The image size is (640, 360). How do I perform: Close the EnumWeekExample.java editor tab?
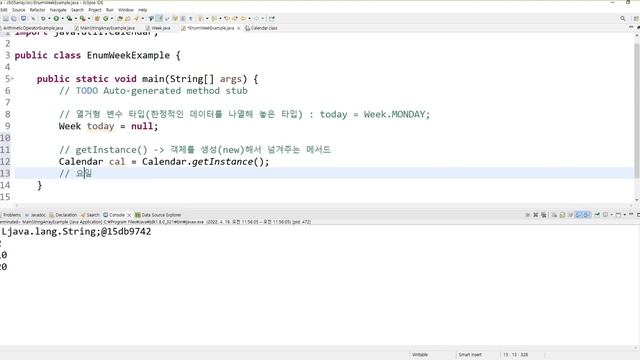[238, 28]
